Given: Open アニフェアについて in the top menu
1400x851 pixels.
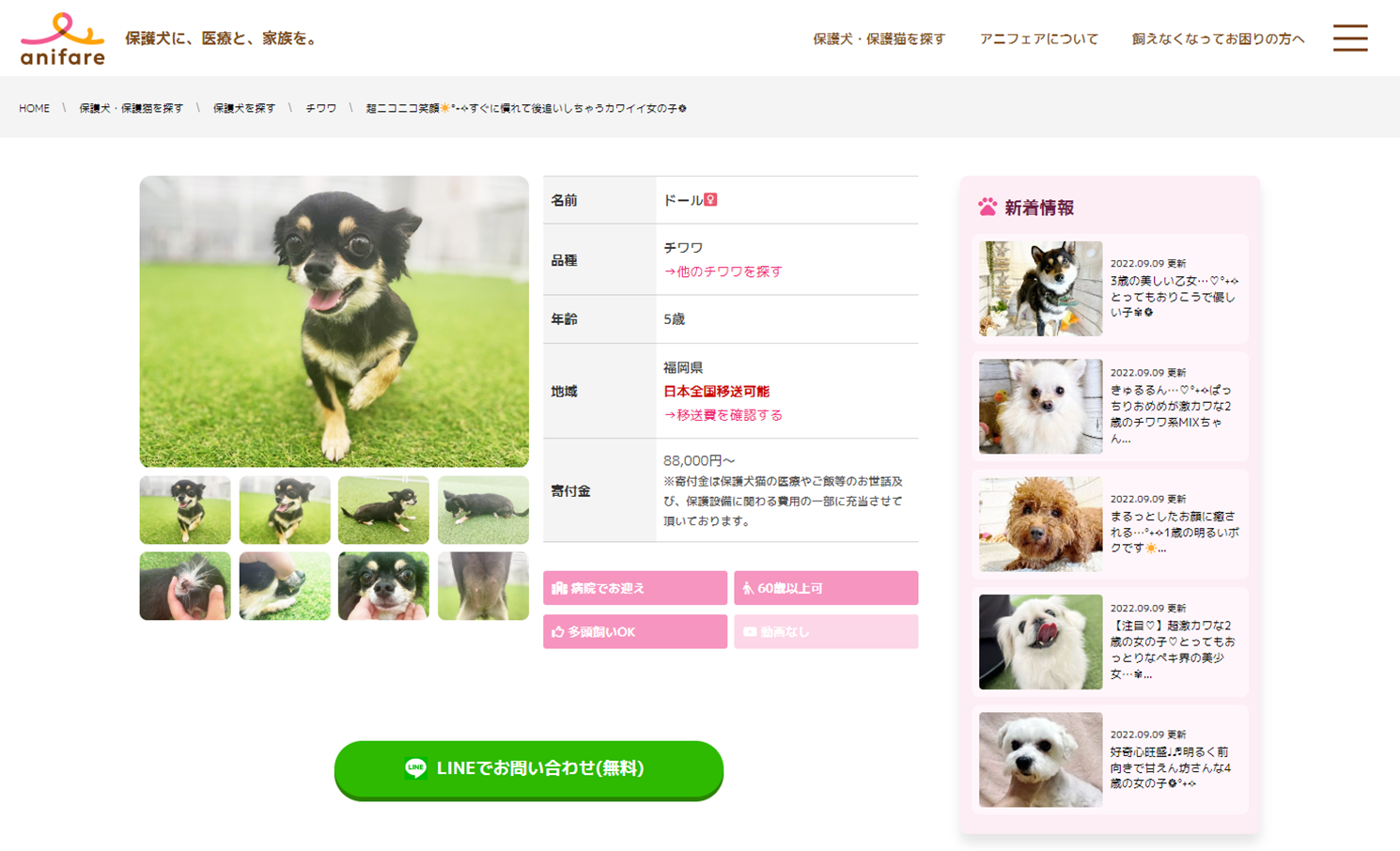Looking at the screenshot, I should 1038,39.
